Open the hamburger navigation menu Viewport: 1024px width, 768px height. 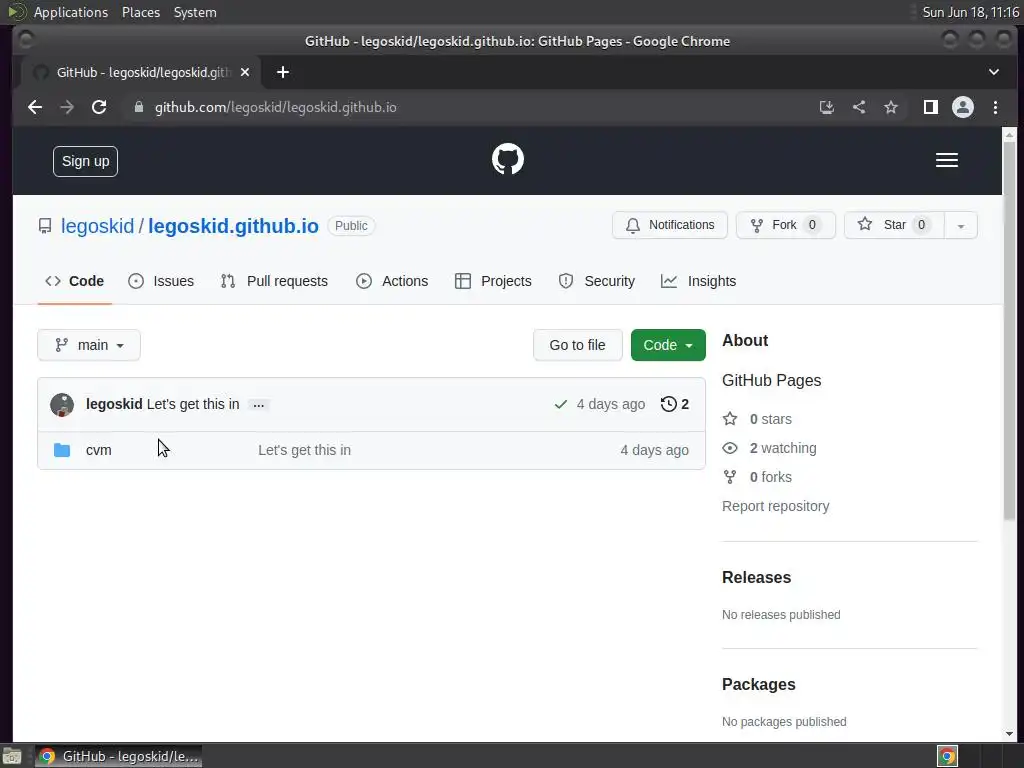(946, 160)
